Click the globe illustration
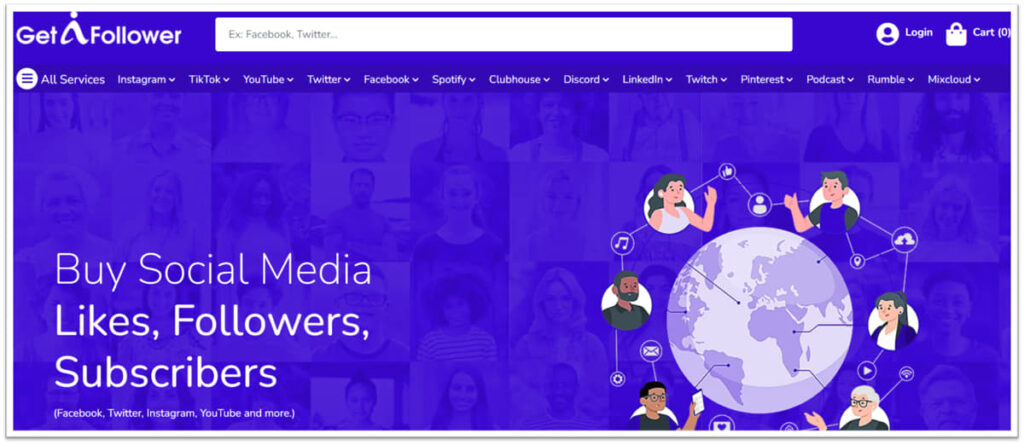1024x445 pixels. [x=760, y=320]
